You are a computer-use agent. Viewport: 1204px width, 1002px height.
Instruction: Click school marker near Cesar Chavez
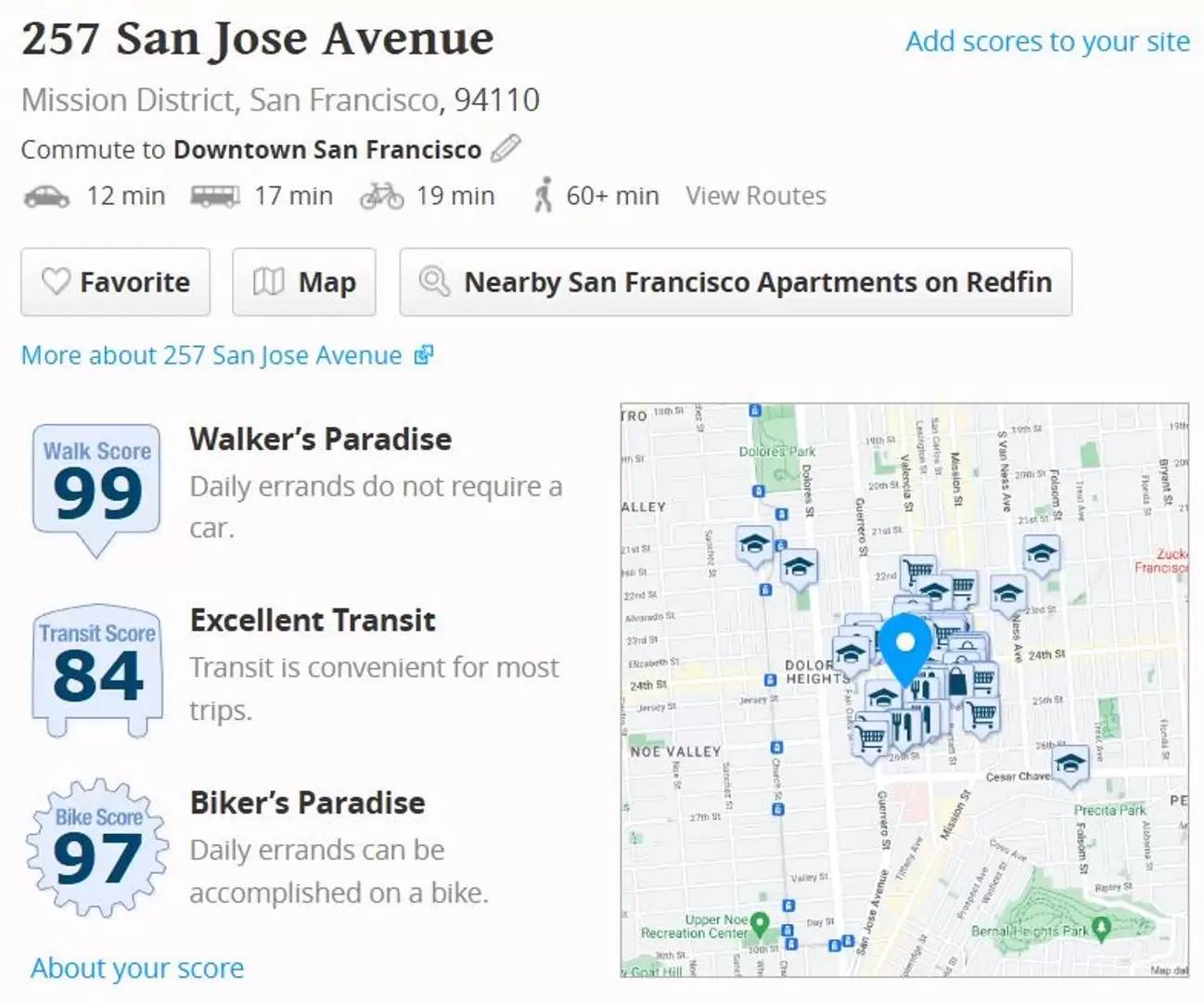[x=1070, y=765]
